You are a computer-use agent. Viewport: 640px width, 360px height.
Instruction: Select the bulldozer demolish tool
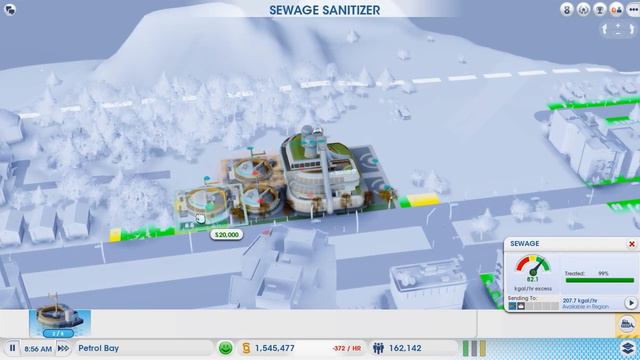point(627,325)
